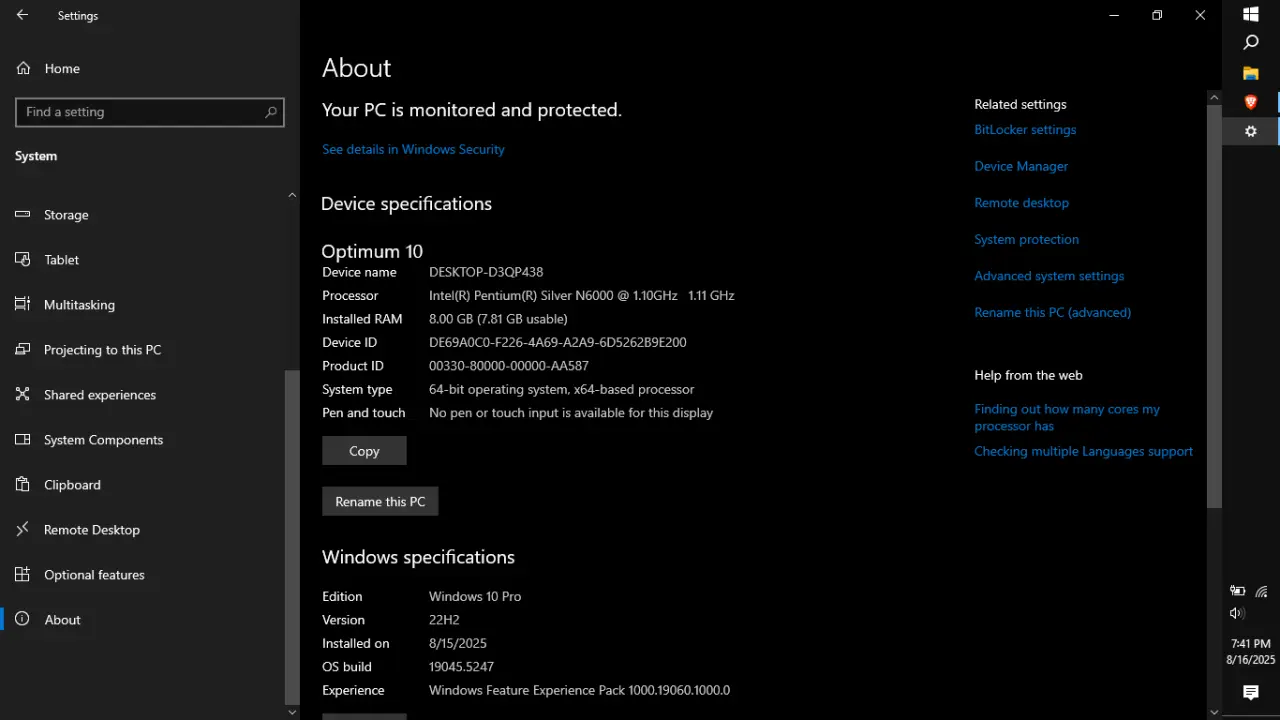Select the Intel Pentium Silver N6000 processor text

click(582, 296)
